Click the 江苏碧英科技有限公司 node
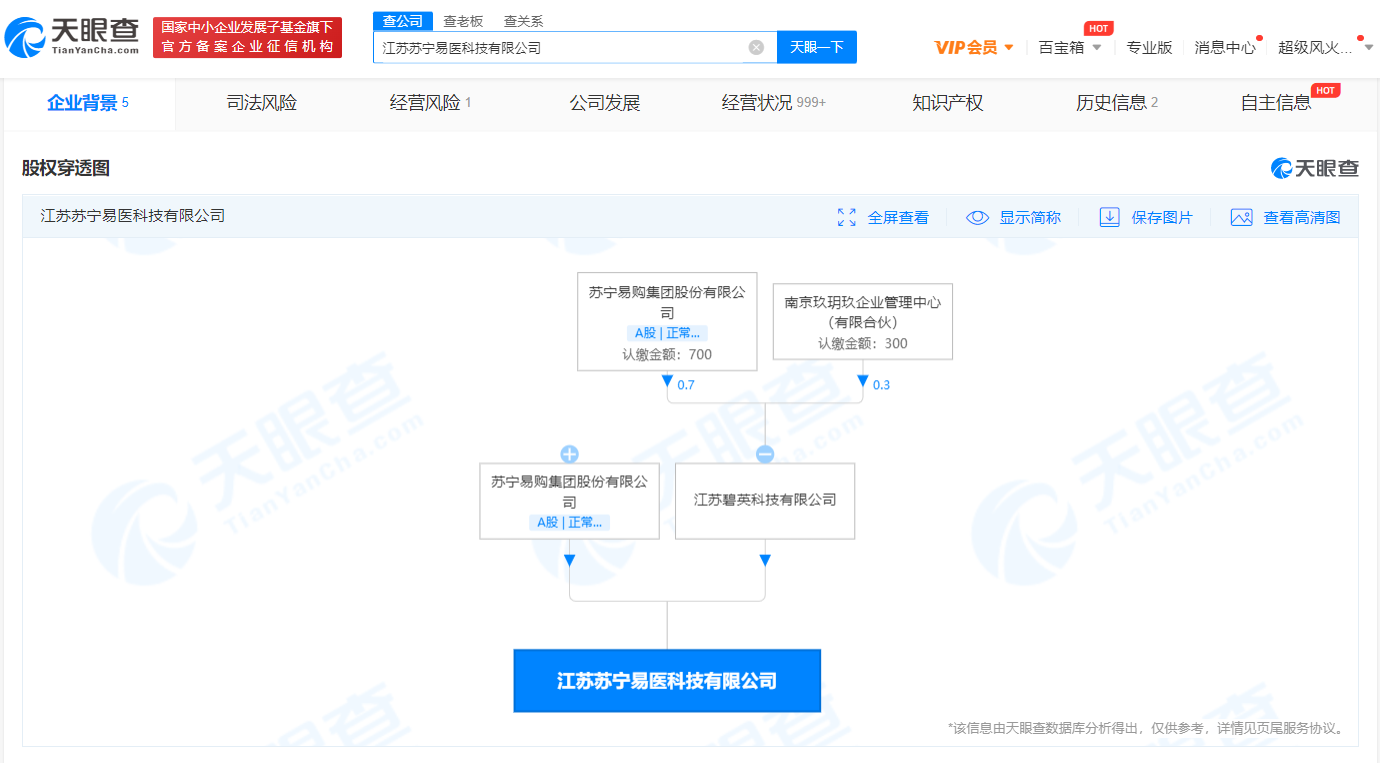Screen dimensions: 1380x763 [x=765, y=501]
